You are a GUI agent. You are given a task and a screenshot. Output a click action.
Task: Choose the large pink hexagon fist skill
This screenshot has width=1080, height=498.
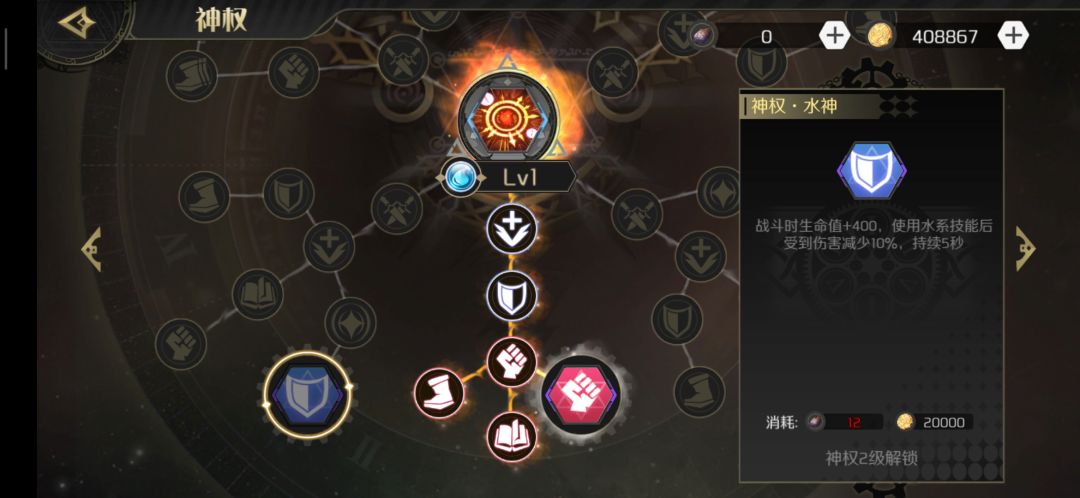(581, 395)
